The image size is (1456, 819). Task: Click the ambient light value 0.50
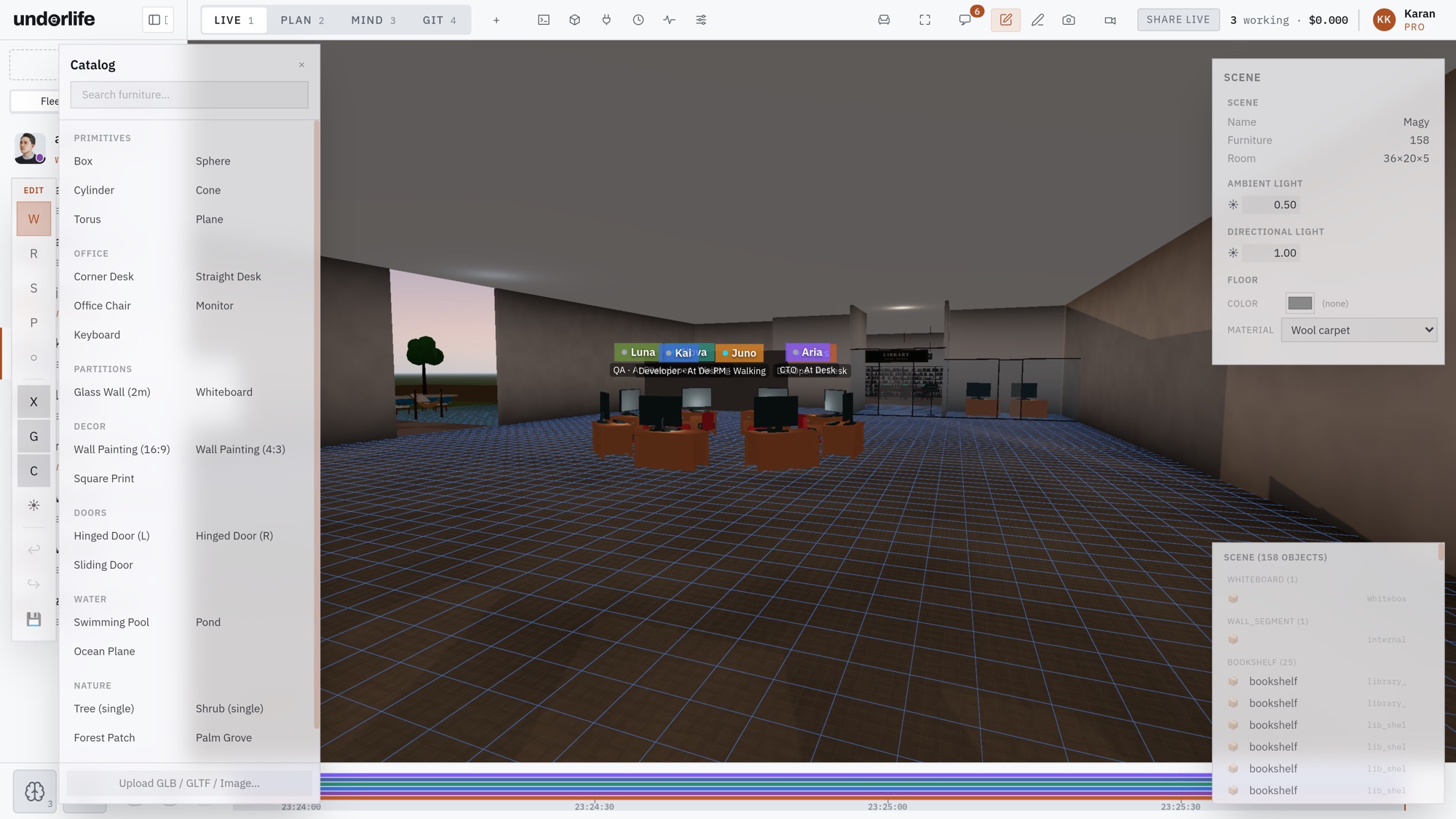pos(1270,205)
